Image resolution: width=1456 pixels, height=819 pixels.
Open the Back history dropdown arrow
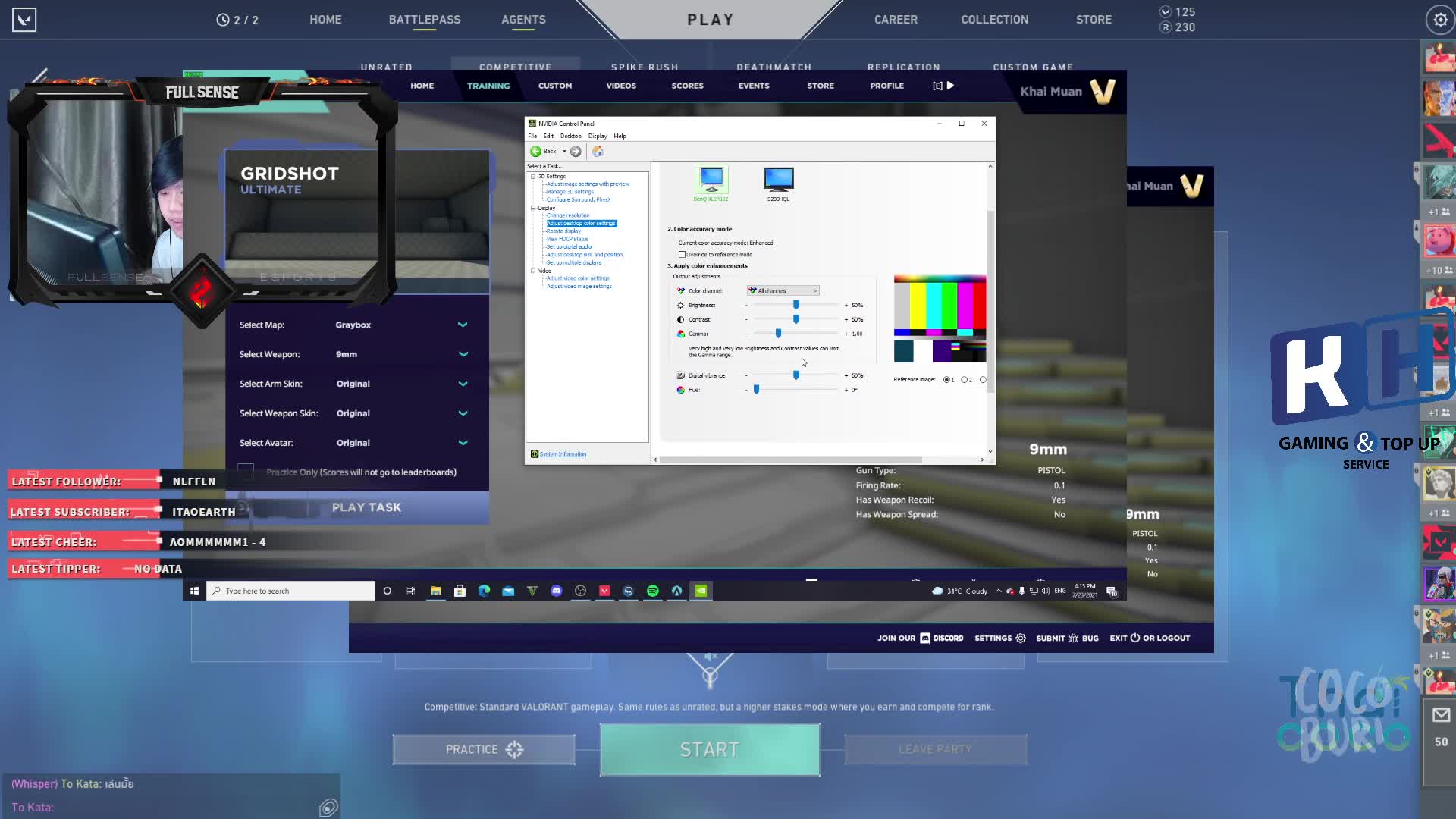564,151
